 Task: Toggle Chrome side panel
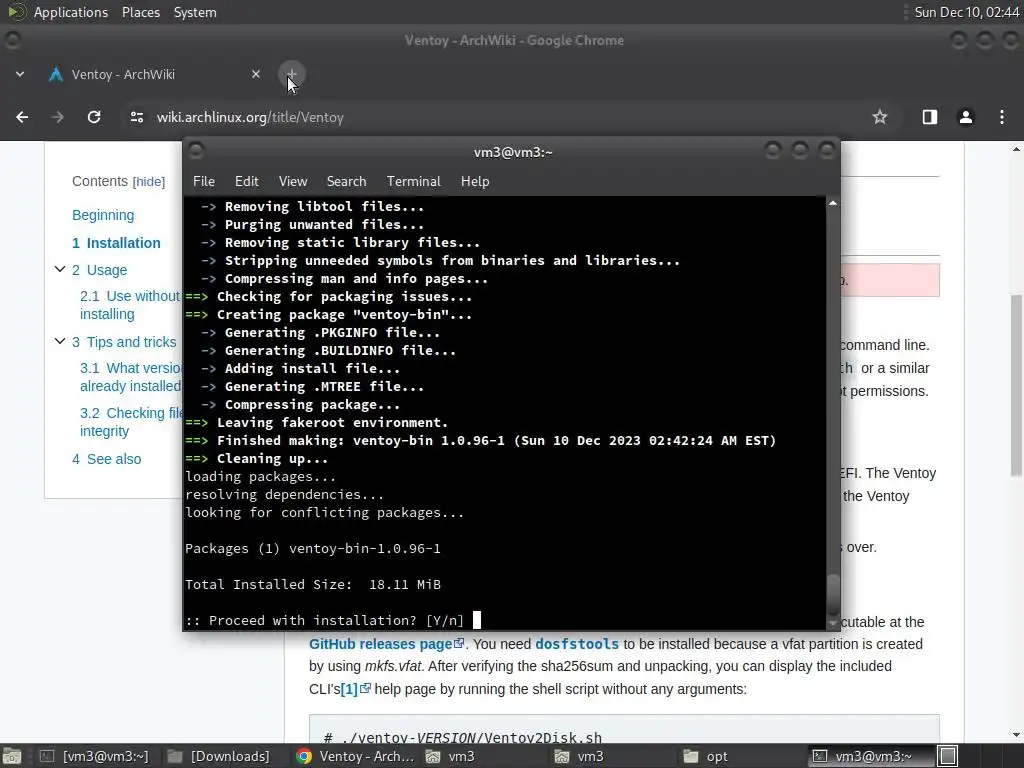[929, 117]
